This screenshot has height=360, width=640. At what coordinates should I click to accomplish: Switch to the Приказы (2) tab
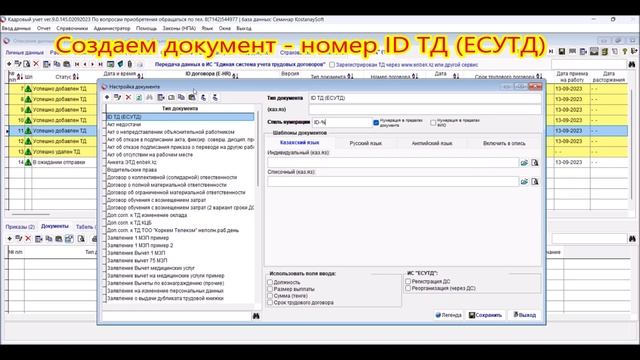pyautogui.click(x=20, y=227)
